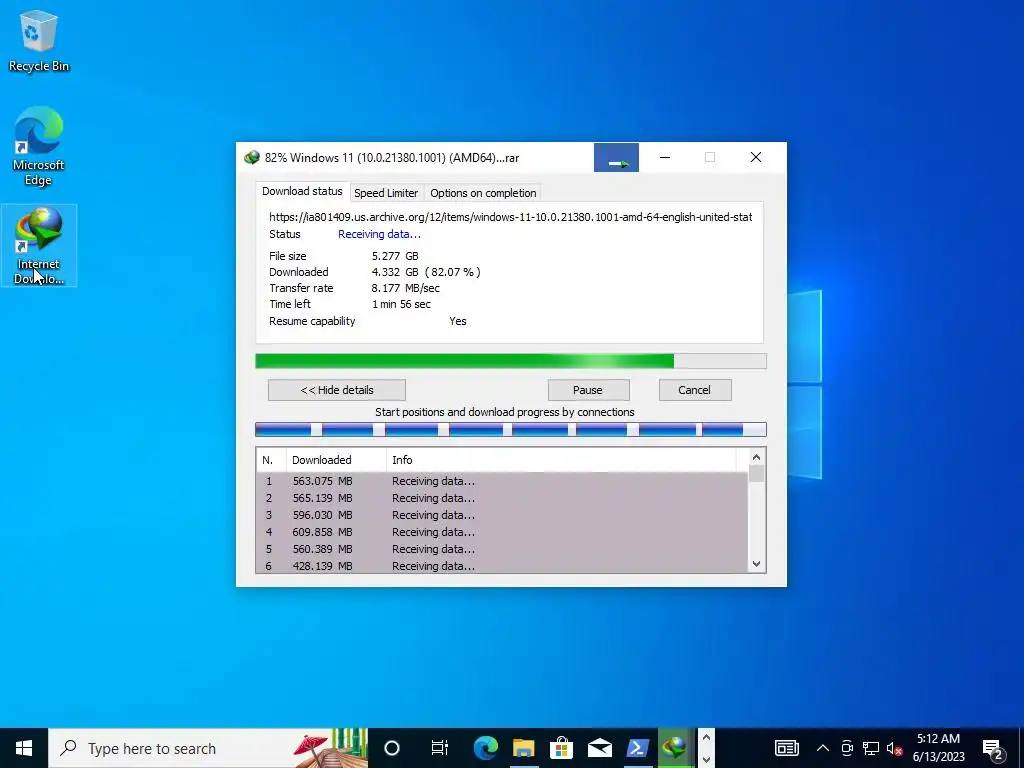Screen dimensions: 1024x768
Task: Select connection row 5 with 560.389 MB
Action: point(502,549)
